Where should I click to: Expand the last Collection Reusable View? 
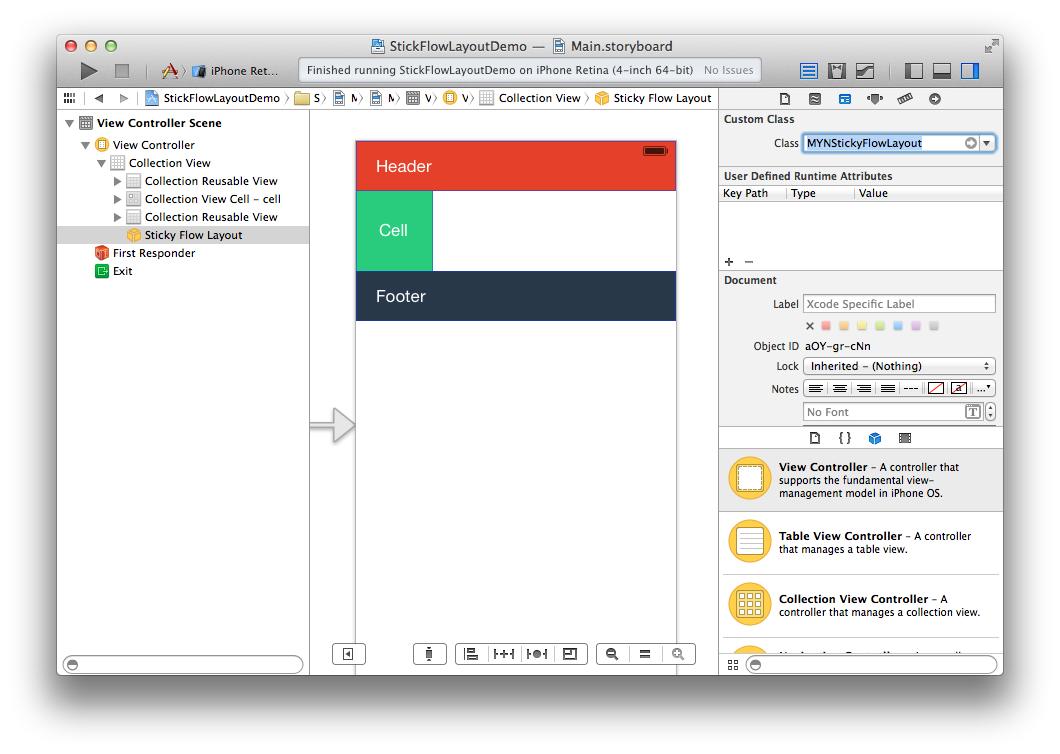point(118,217)
